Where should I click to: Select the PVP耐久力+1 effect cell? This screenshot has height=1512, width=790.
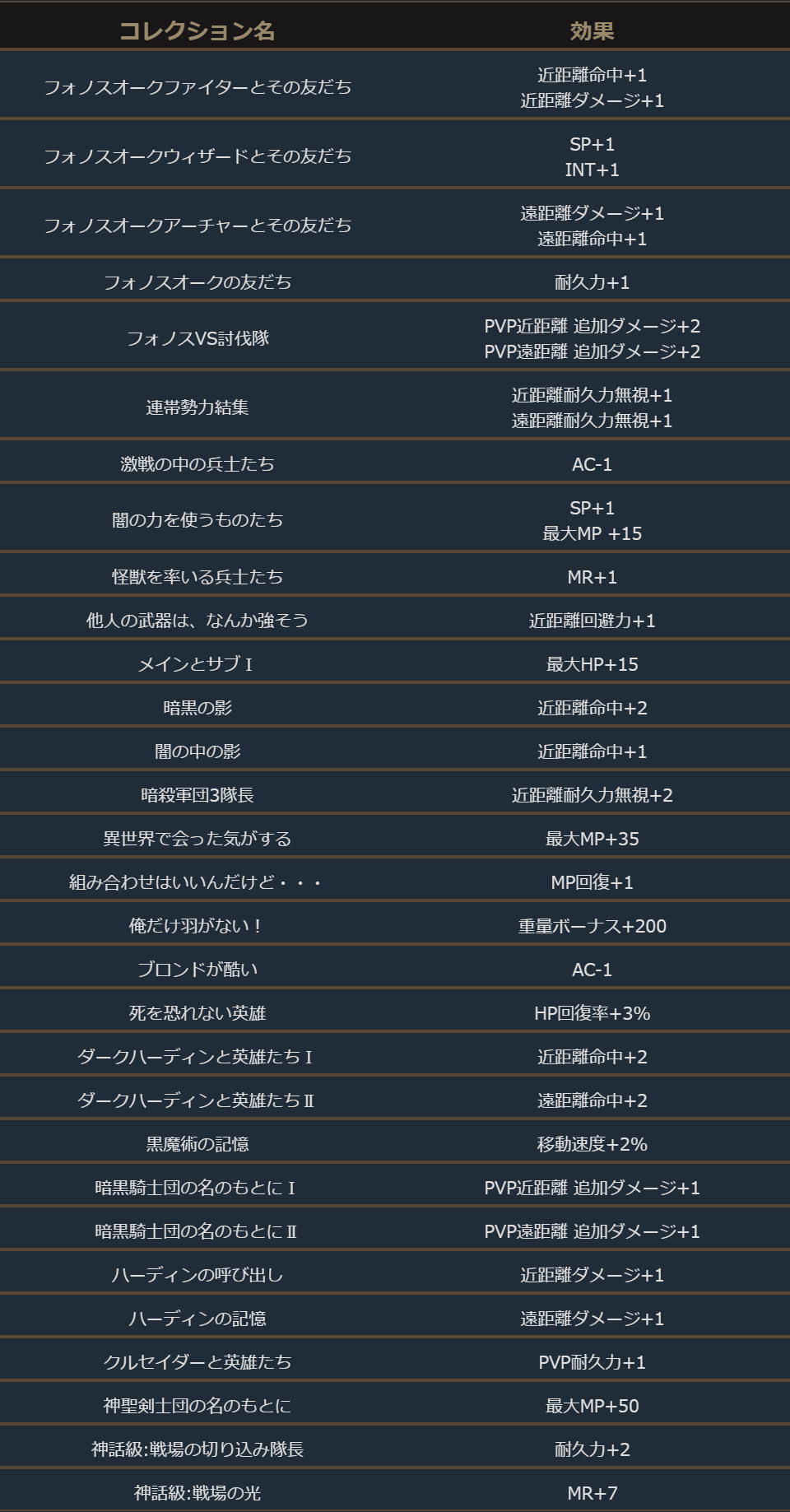pyautogui.click(x=592, y=1362)
